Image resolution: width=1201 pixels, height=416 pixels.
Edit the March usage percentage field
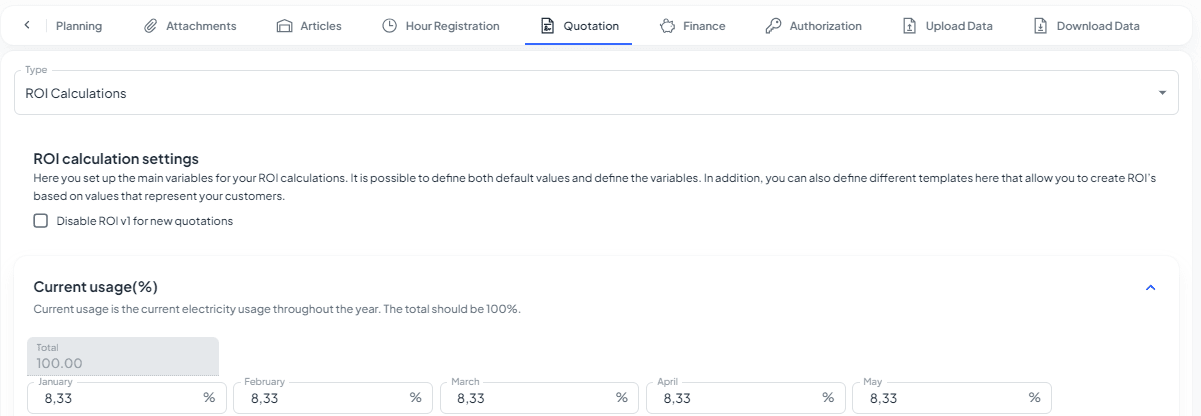[x=528, y=398]
